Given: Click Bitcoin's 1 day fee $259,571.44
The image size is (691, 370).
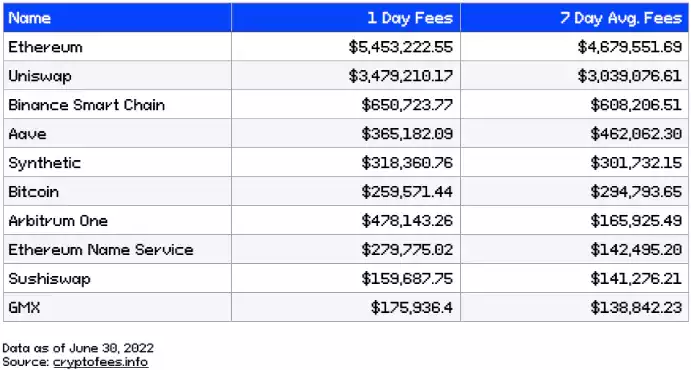Looking at the screenshot, I should (407, 192).
